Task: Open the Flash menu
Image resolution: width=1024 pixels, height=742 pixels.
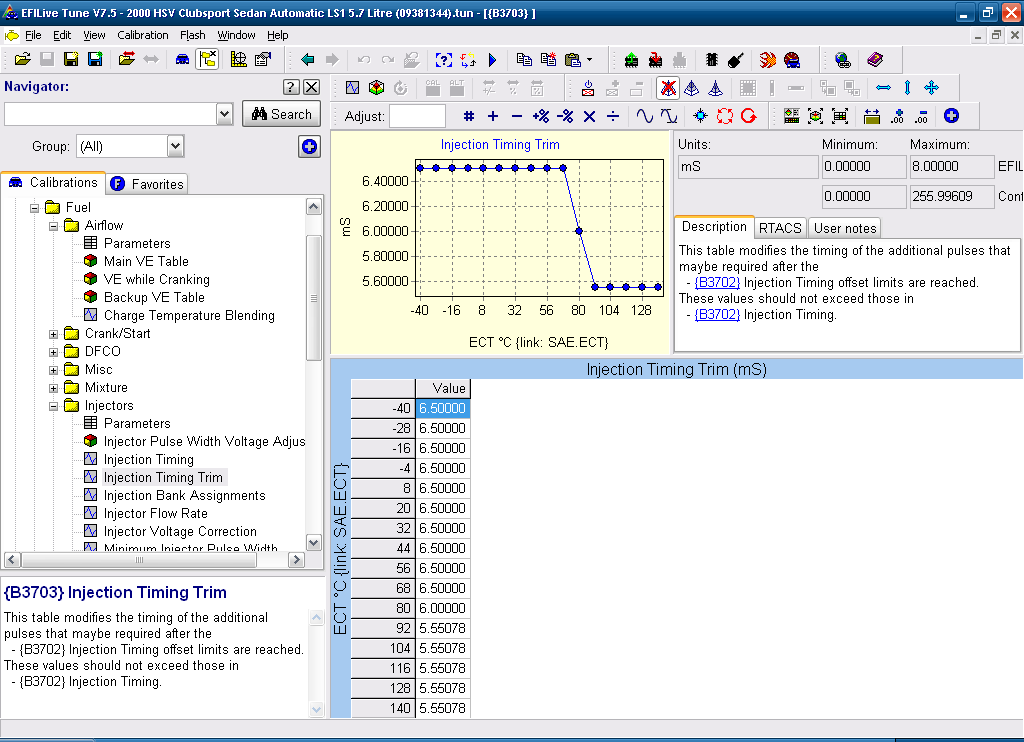Action: [193, 35]
